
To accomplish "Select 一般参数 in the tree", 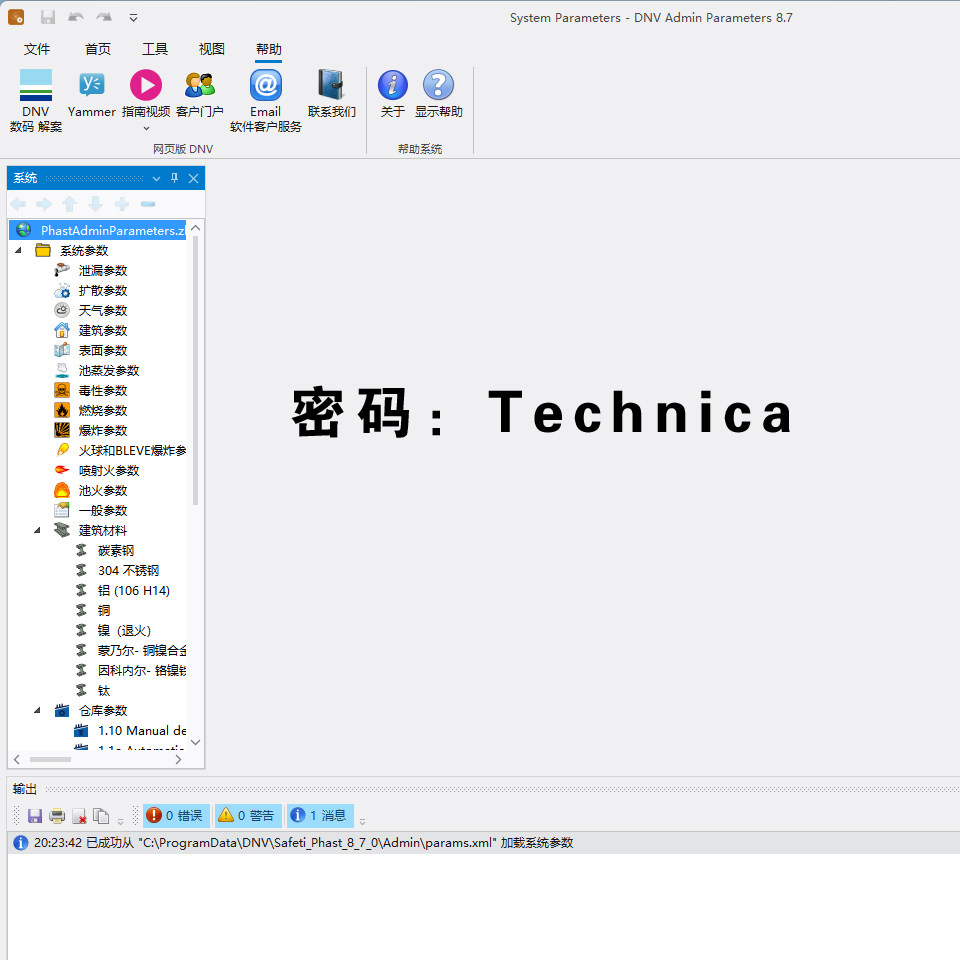I will [103, 511].
